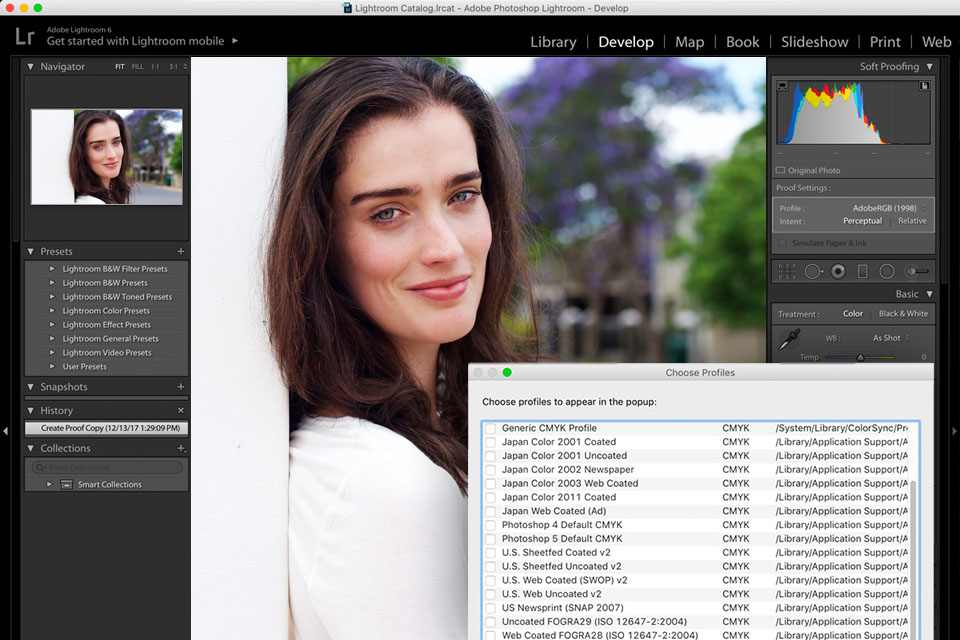
Task: Set treatment to Black & White
Action: (903, 314)
